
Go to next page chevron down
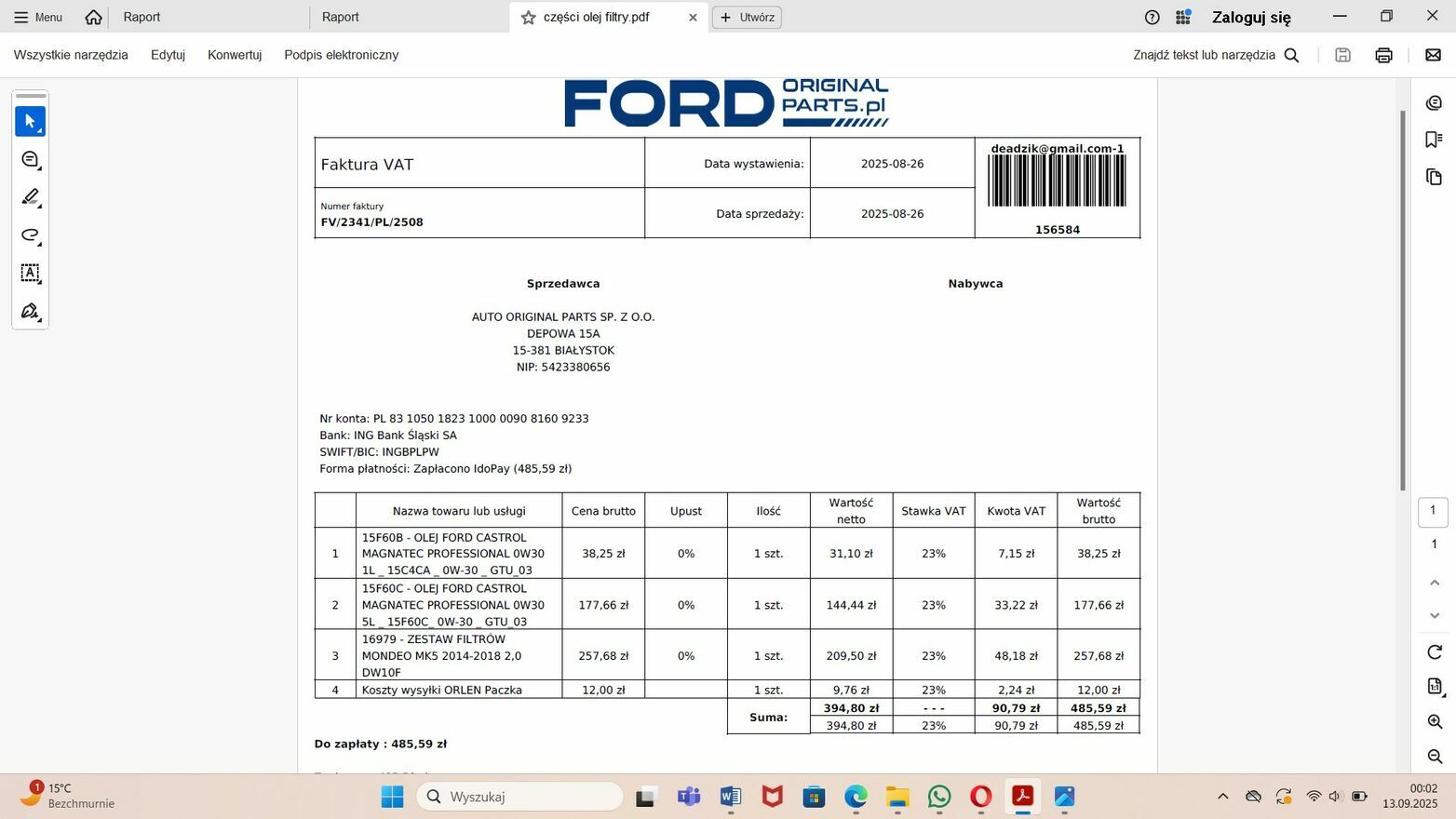1434,615
